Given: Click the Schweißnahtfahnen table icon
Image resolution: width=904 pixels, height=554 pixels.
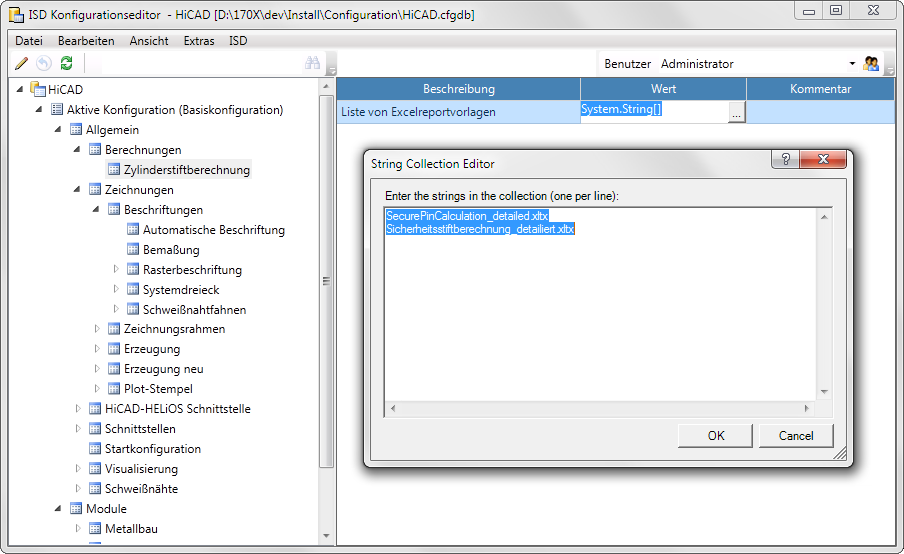Looking at the screenshot, I should pyautogui.click(x=133, y=309).
